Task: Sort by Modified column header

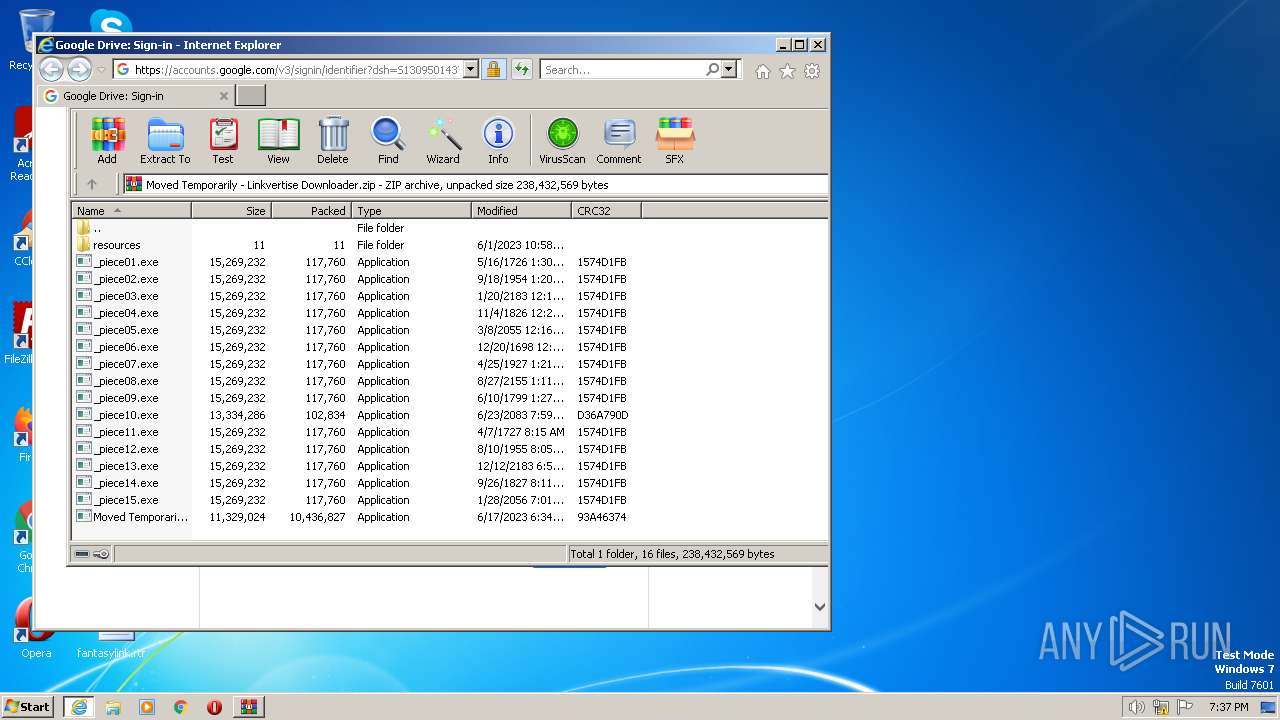Action: [521, 211]
